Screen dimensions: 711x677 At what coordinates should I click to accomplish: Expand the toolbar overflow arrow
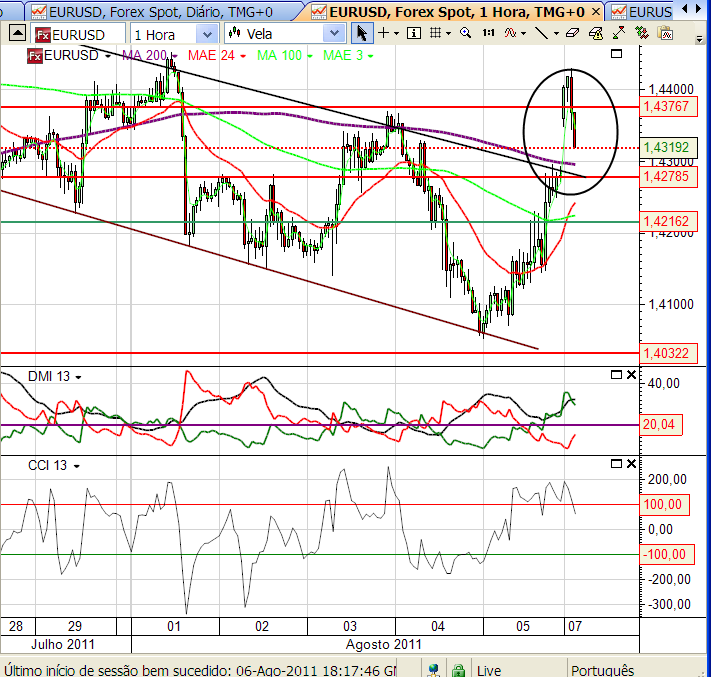[699, 39]
